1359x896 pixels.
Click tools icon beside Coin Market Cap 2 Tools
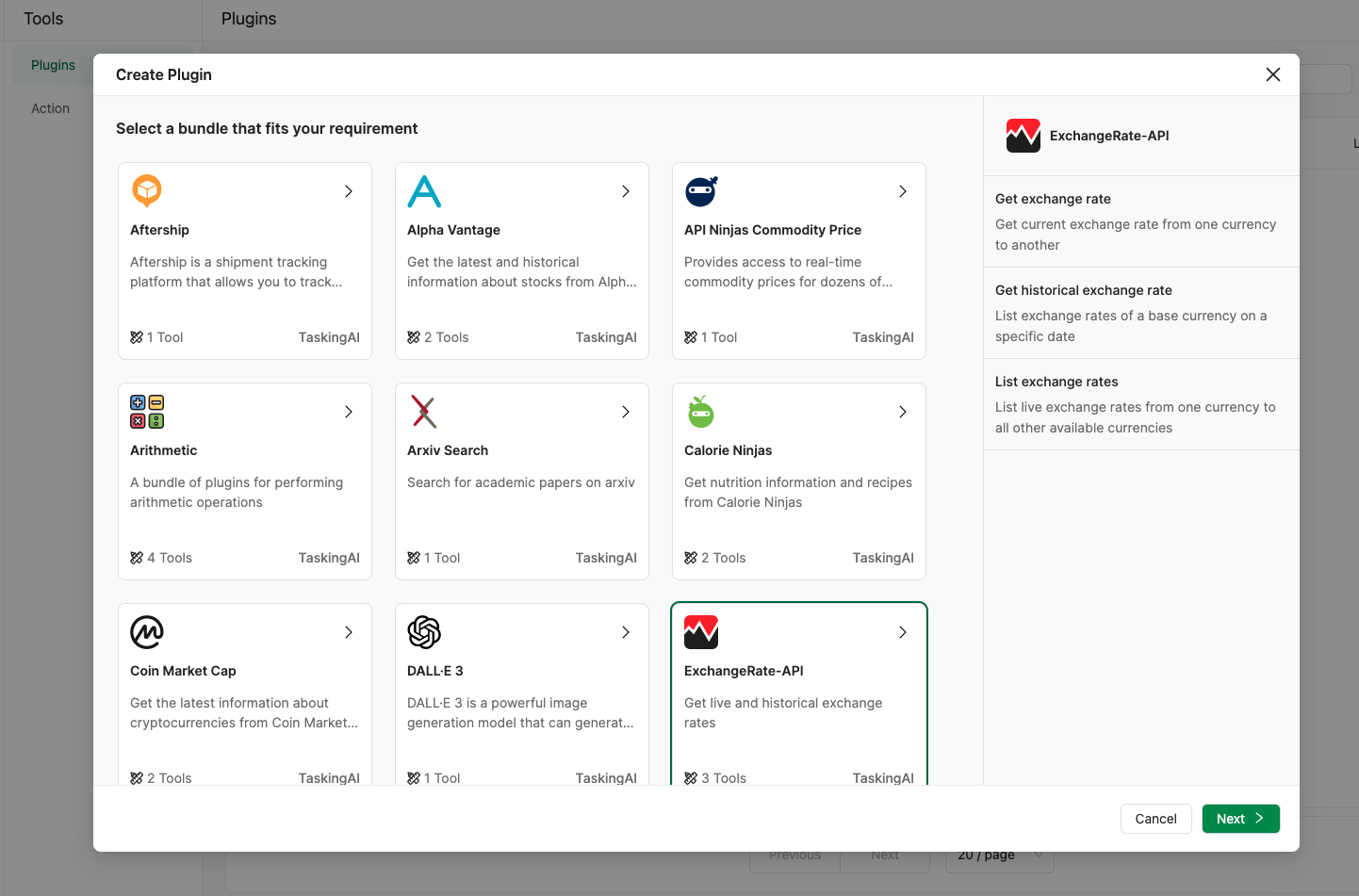pos(137,778)
